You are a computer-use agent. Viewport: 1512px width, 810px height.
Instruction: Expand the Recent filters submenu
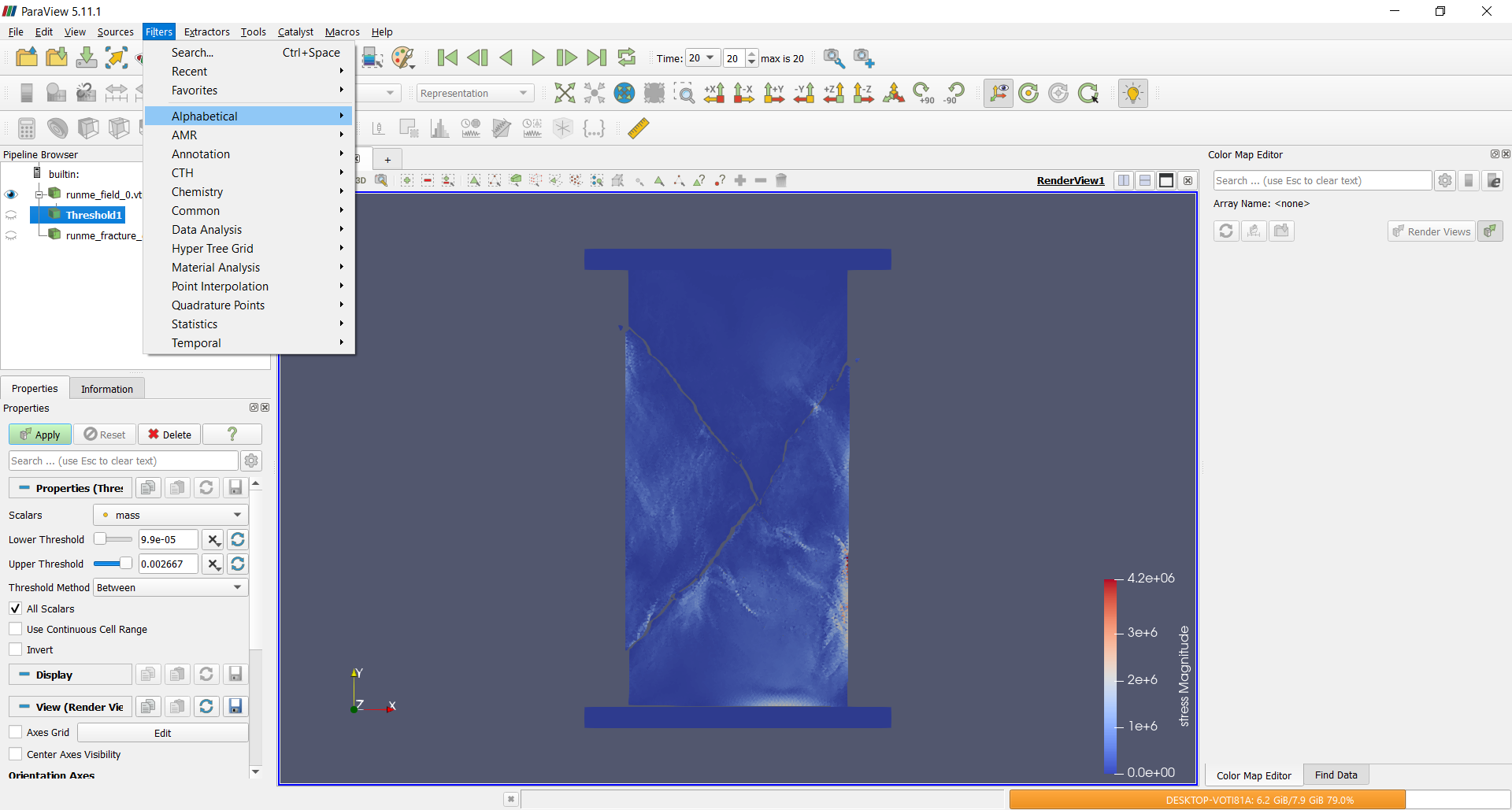(249, 72)
